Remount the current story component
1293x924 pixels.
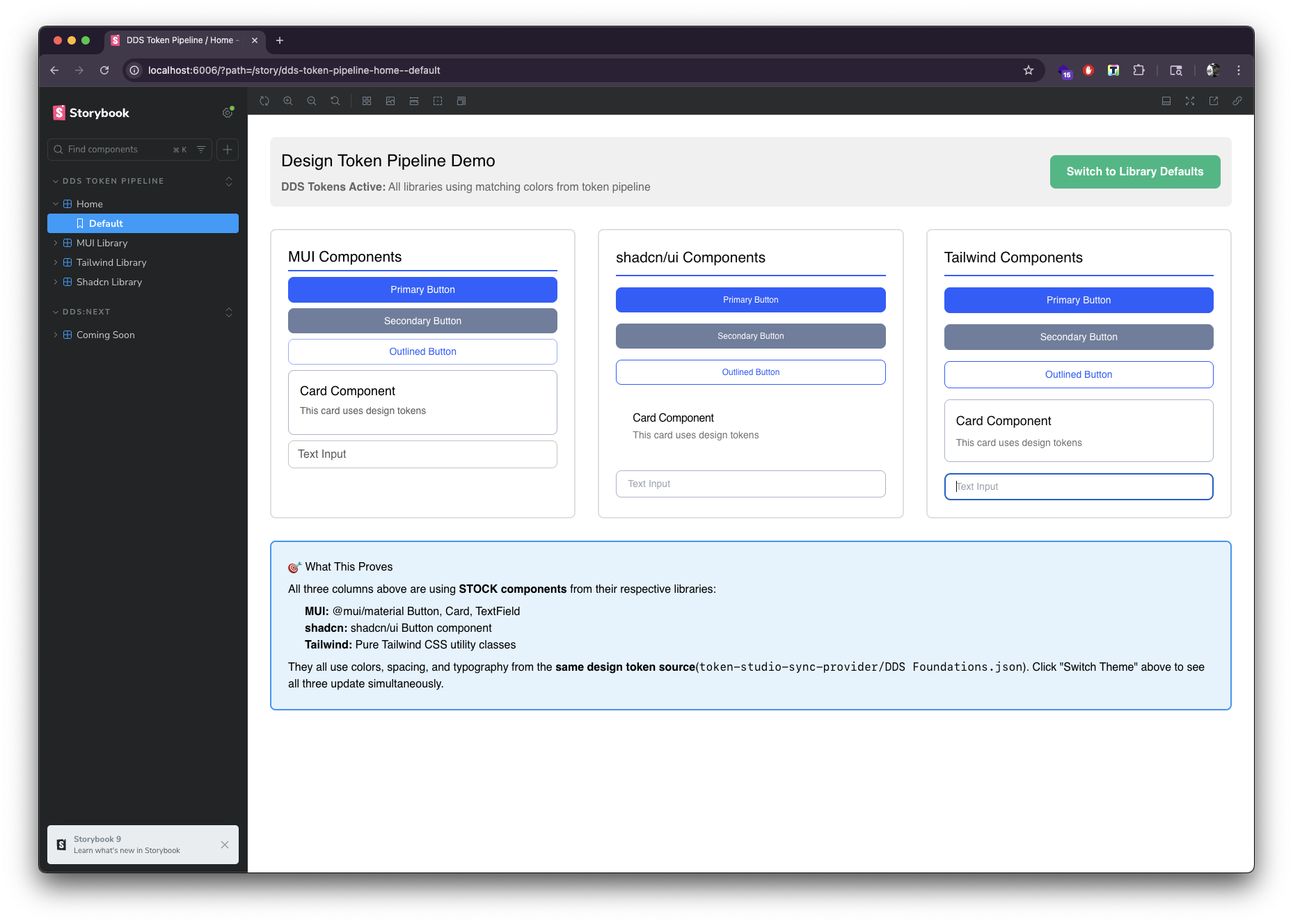tap(264, 101)
